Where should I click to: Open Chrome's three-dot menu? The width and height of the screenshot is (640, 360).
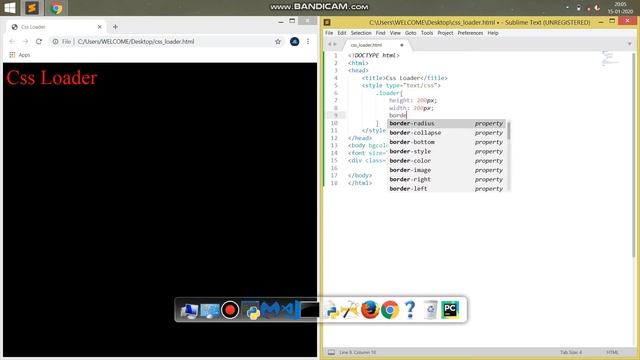pos(308,42)
